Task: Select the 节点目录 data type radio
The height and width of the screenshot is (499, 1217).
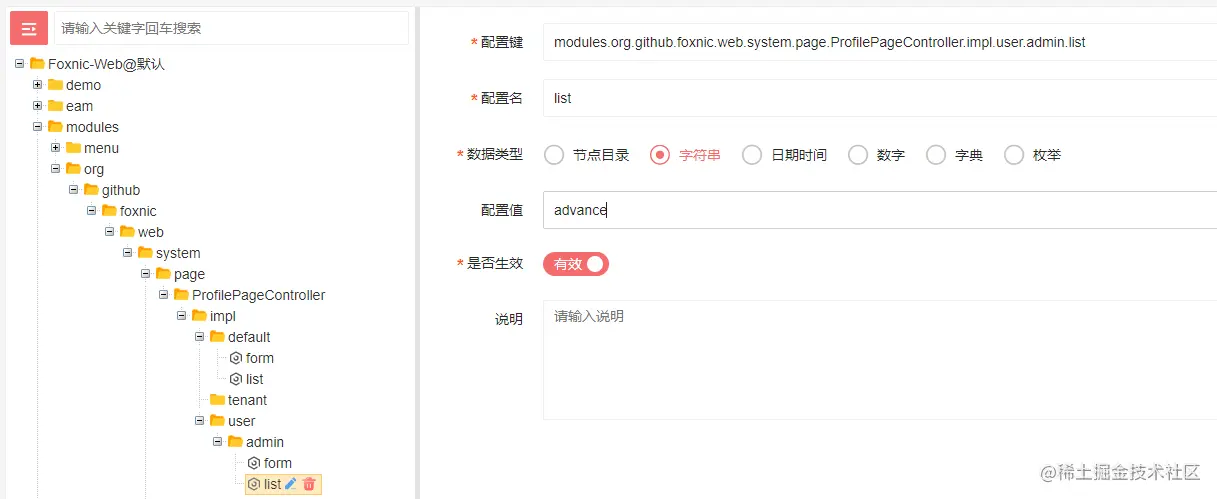Action: coord(554,155)
